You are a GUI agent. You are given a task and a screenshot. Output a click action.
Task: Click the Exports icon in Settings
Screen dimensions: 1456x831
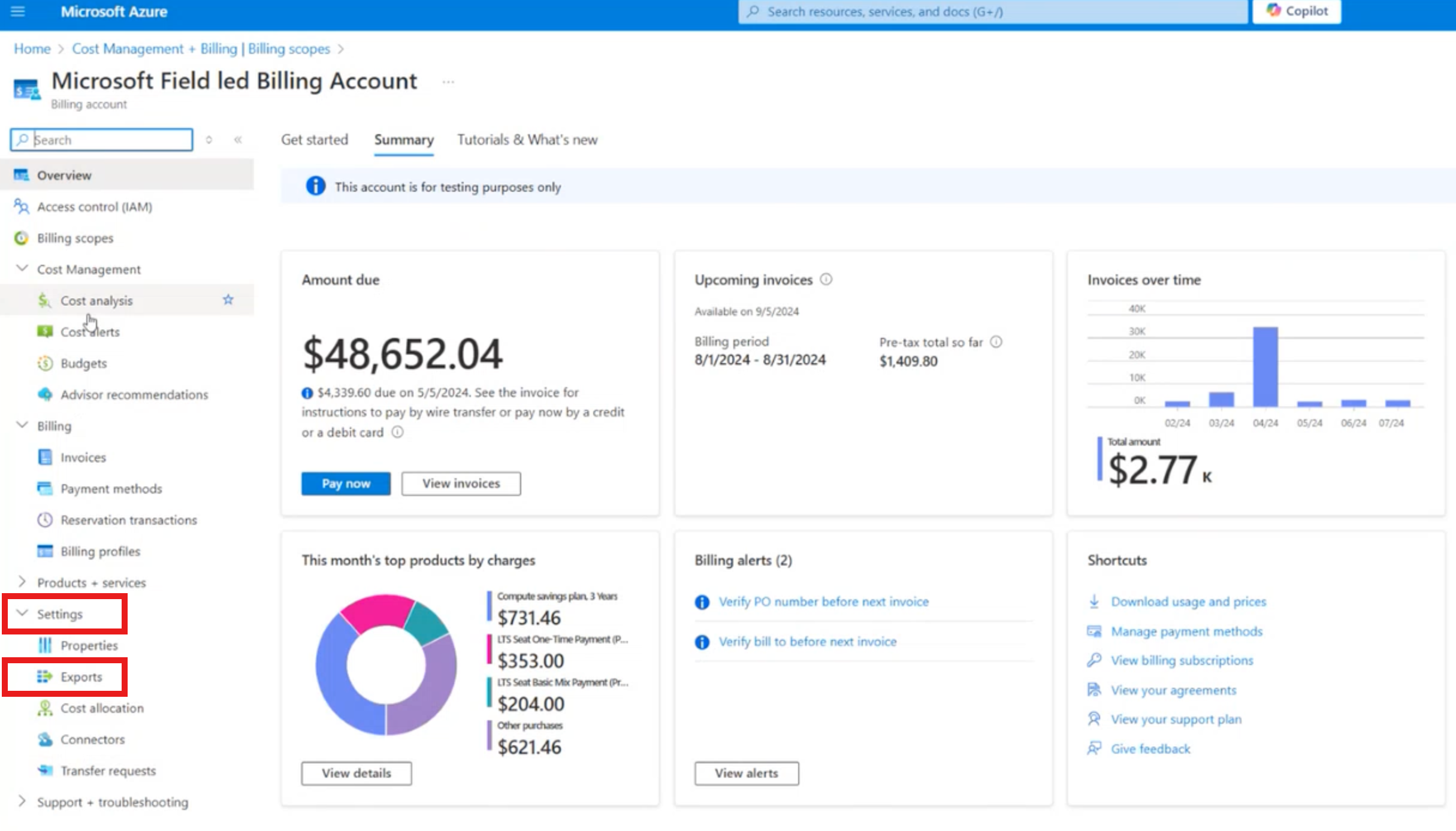point(45,676)
